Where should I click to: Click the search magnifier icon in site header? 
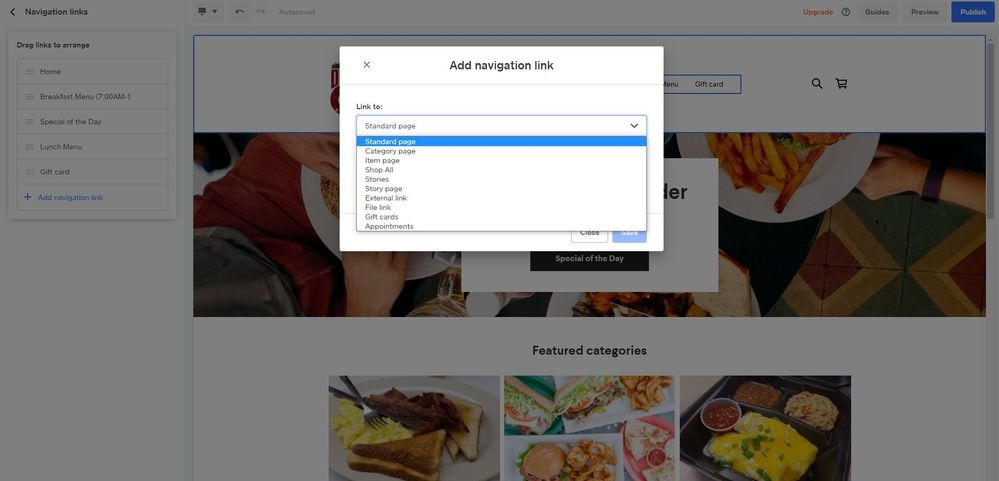pyautogui.click(x=817, y=84)
